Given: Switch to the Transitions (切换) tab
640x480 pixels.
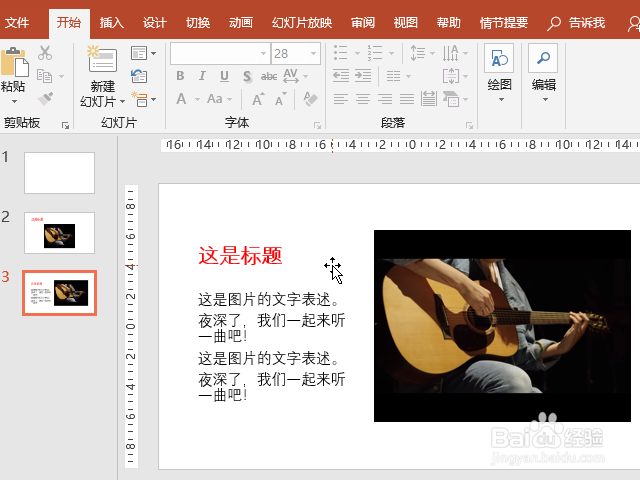Looking at the screenshot, I should coord(198,23).
